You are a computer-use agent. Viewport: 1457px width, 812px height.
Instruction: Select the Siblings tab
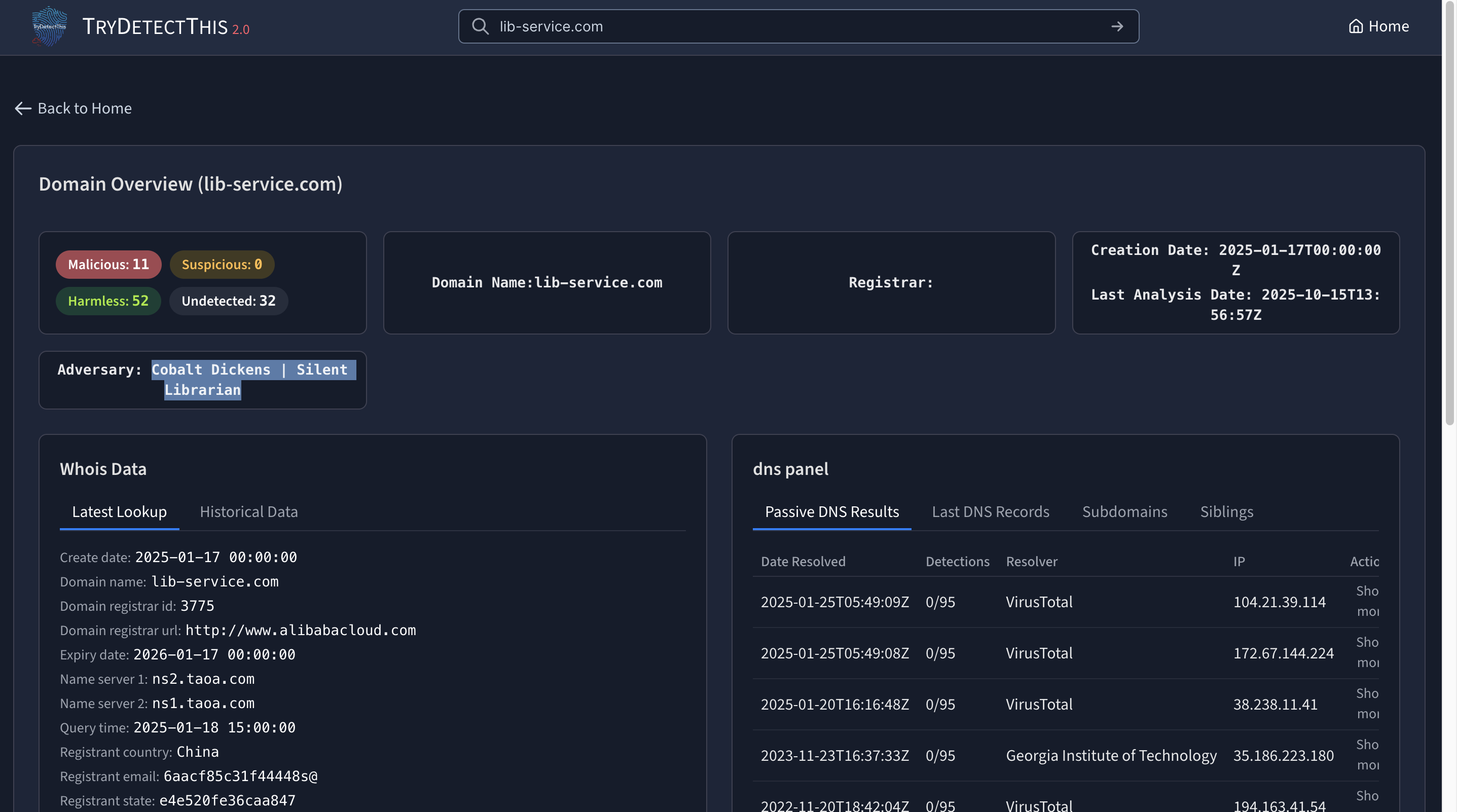pyautogui.click(x=1226, y=512)
